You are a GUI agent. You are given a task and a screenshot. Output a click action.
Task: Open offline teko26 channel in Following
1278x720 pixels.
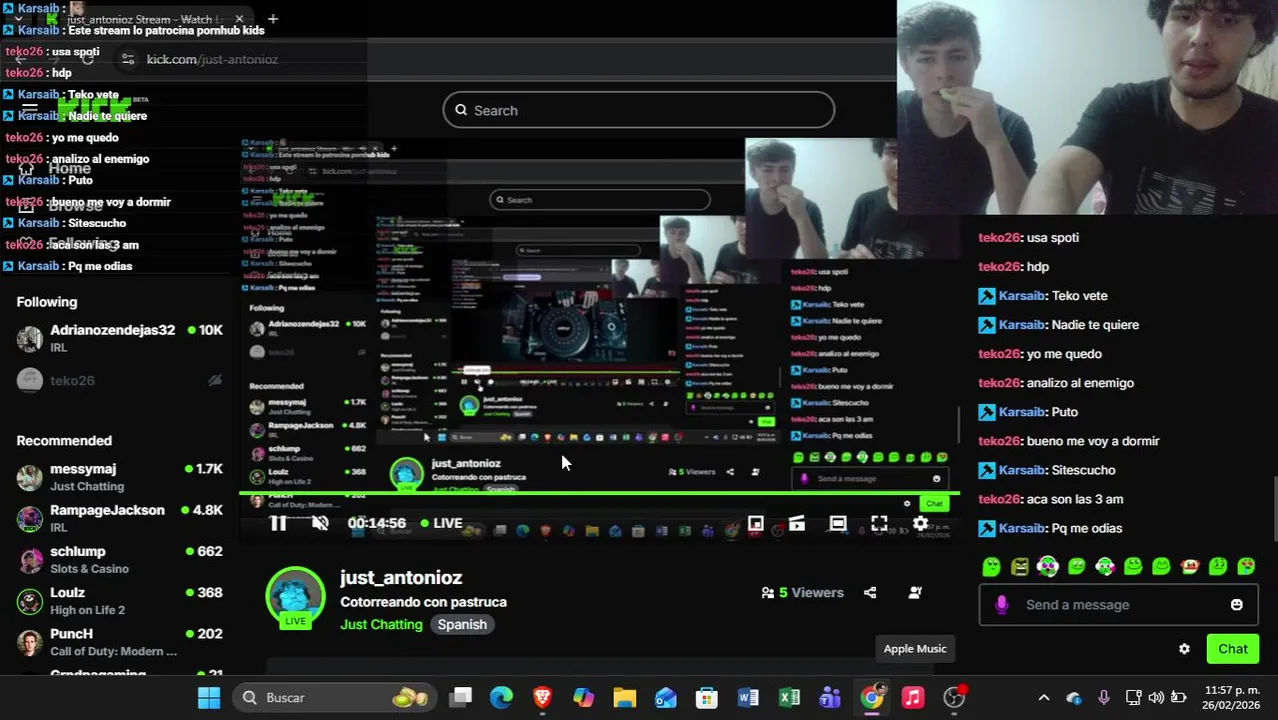click(120, 380)
